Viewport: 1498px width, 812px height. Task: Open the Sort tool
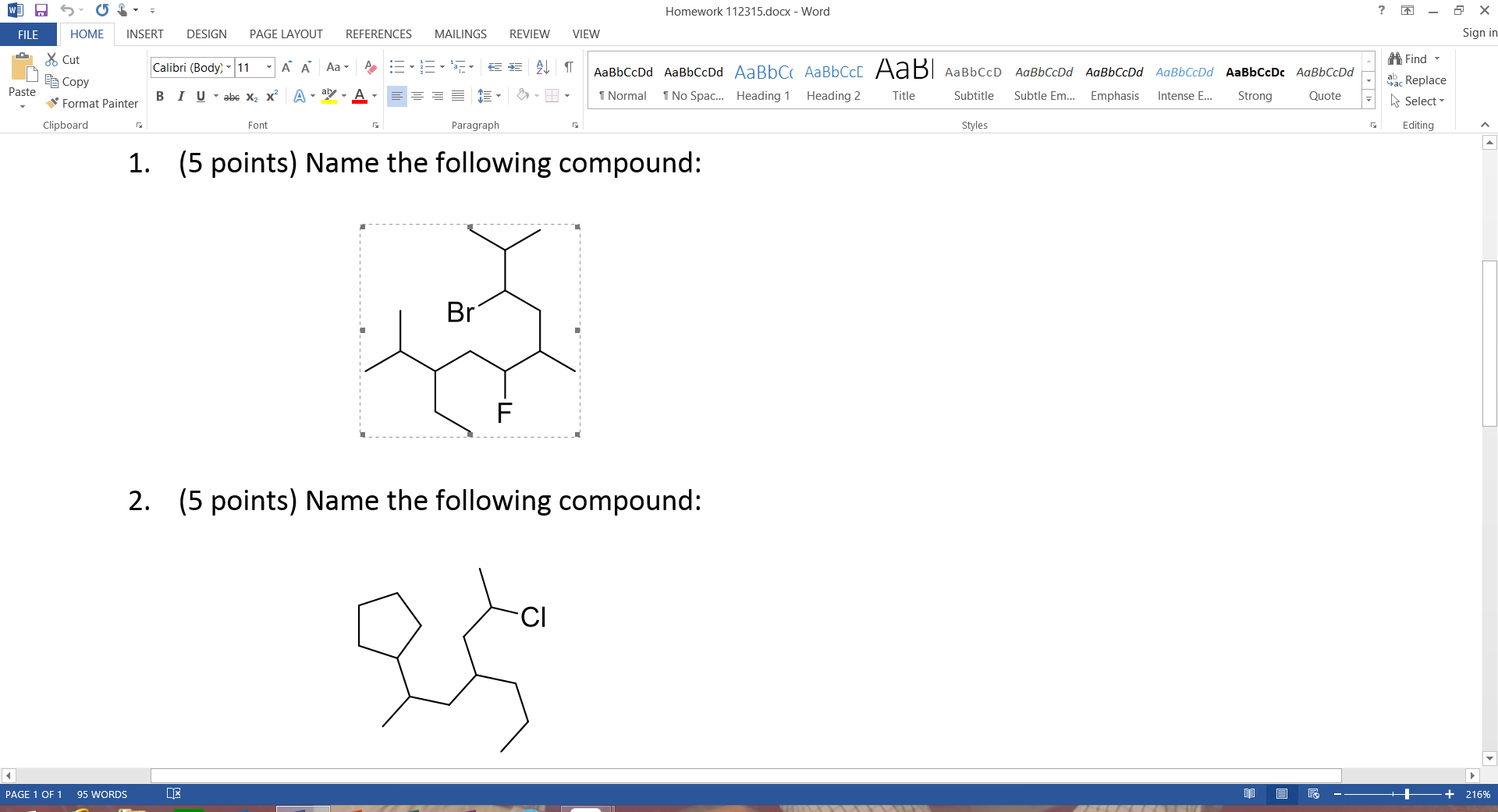(x=542, y=67)
